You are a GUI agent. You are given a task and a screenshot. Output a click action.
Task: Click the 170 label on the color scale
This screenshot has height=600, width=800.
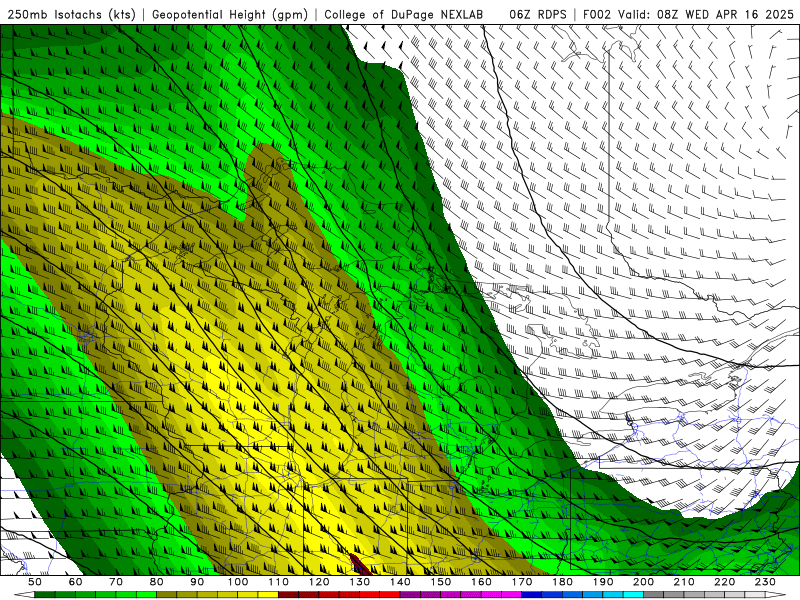tap(522, 582)
